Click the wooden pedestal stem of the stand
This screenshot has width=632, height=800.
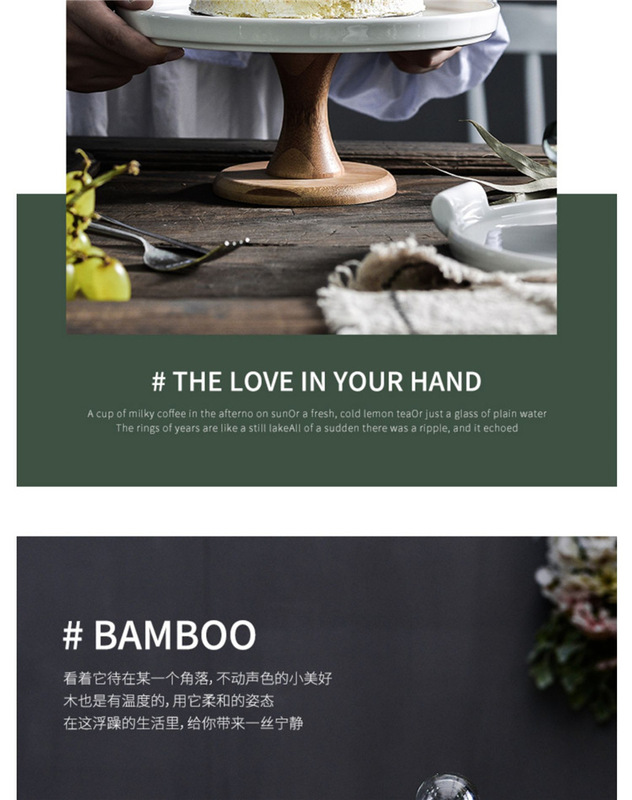[x=305, y=115]
